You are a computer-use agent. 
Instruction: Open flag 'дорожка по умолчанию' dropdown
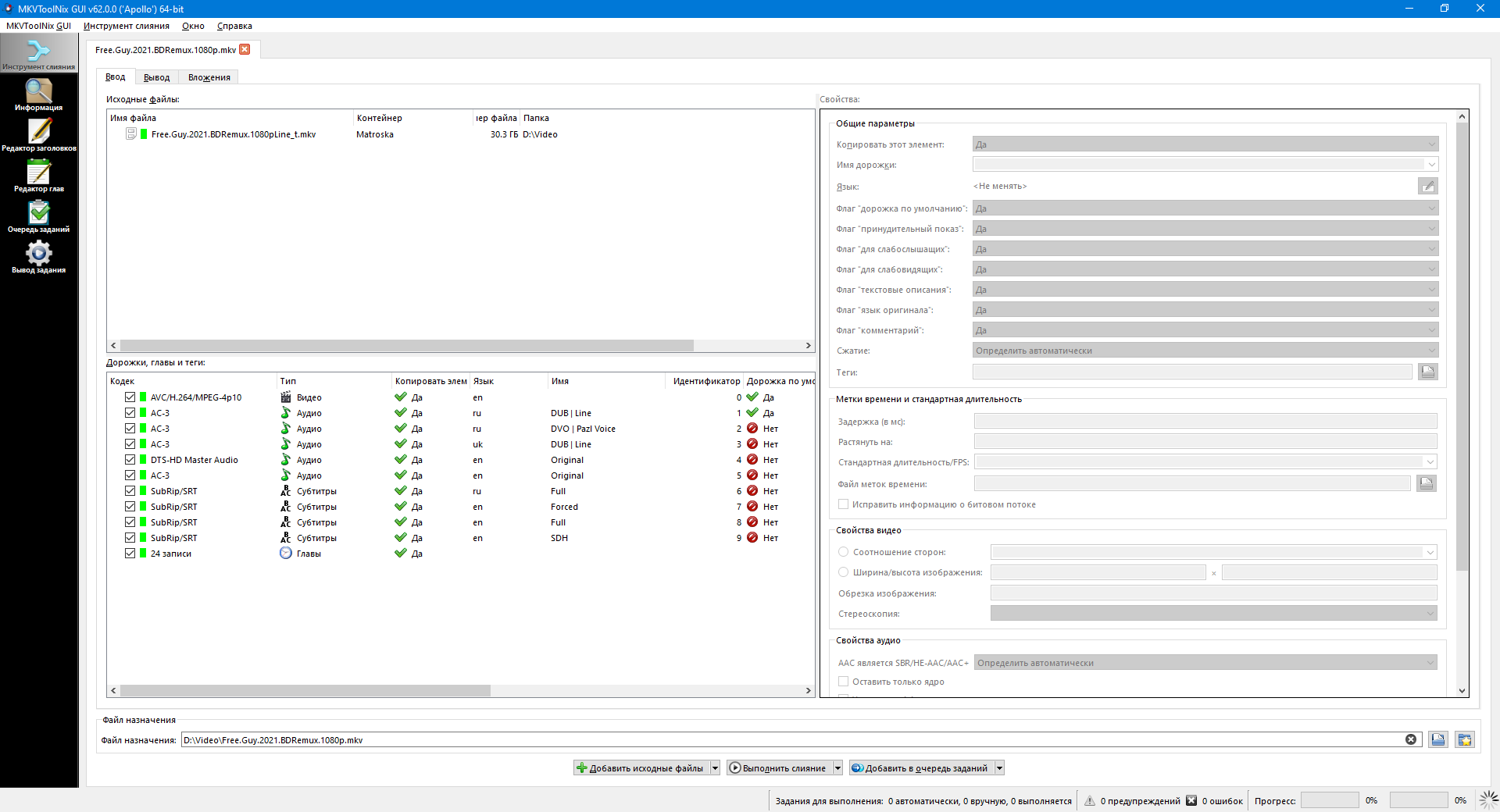[x=1205, y=208]
